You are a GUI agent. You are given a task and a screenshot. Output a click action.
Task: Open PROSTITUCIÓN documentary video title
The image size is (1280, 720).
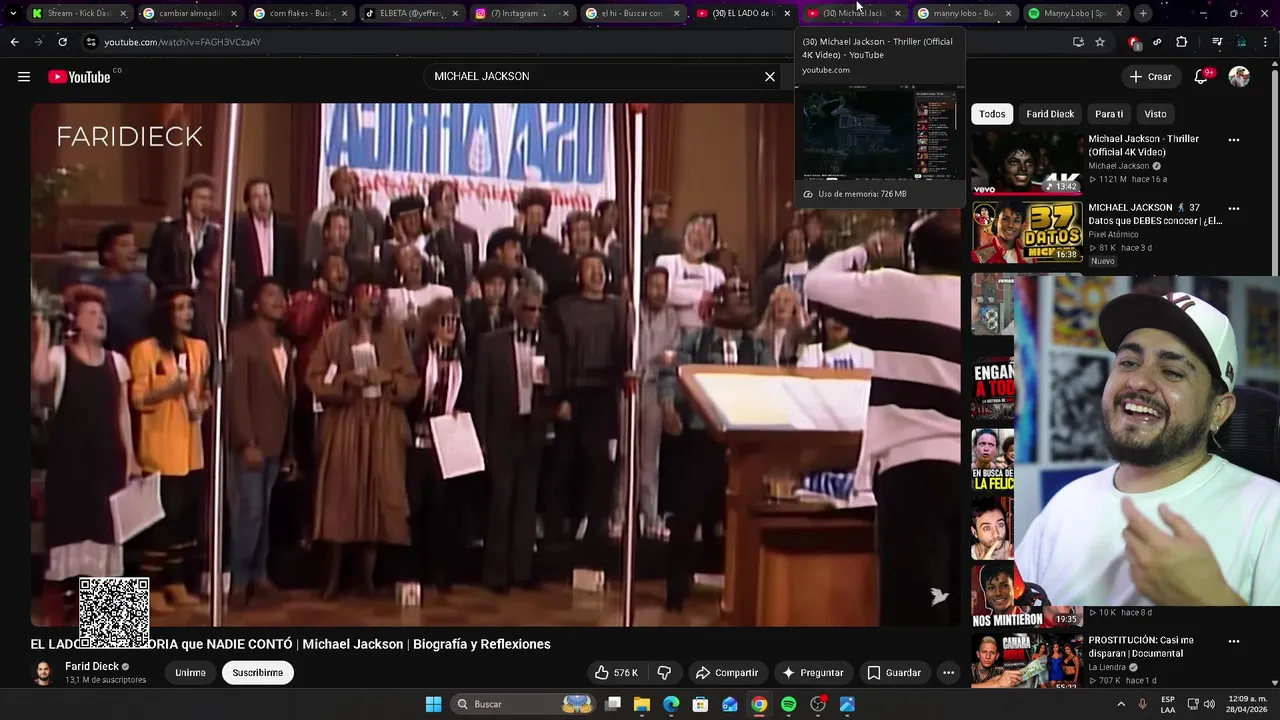click(x=1141, y=646)
